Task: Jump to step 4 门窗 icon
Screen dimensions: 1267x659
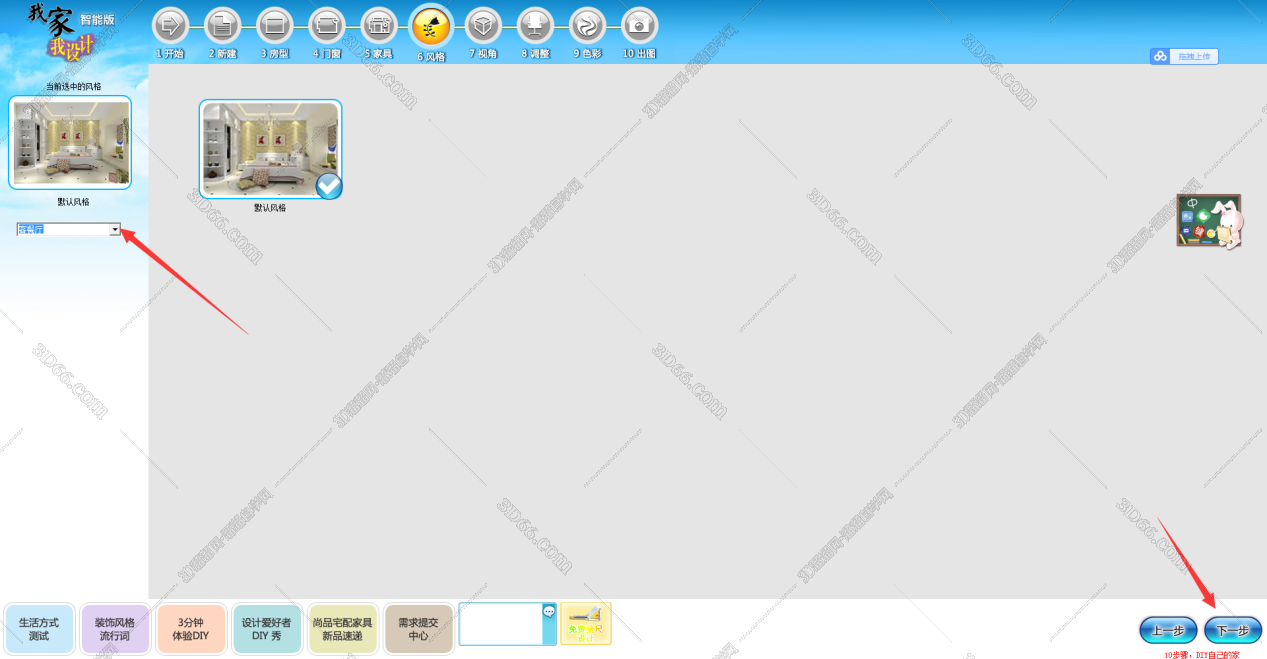Action: point(326,26)
